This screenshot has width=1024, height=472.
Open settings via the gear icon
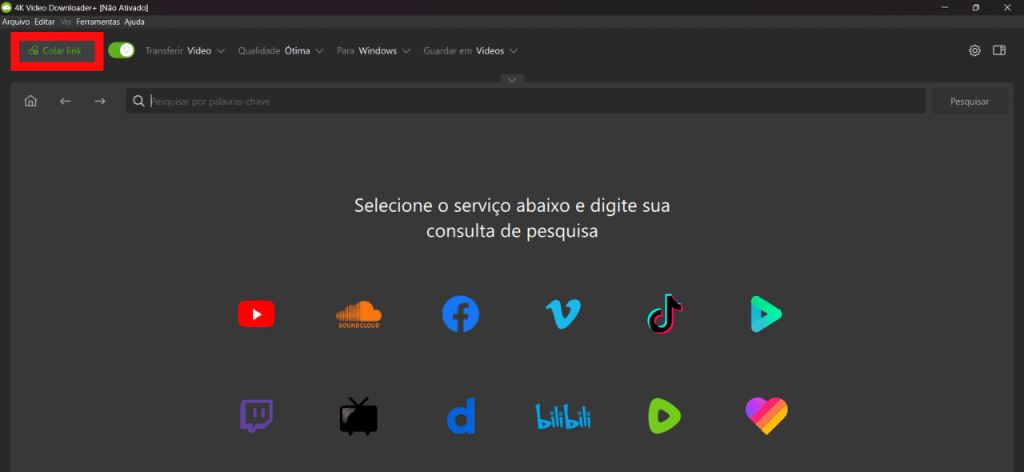(x=974, y=50)
